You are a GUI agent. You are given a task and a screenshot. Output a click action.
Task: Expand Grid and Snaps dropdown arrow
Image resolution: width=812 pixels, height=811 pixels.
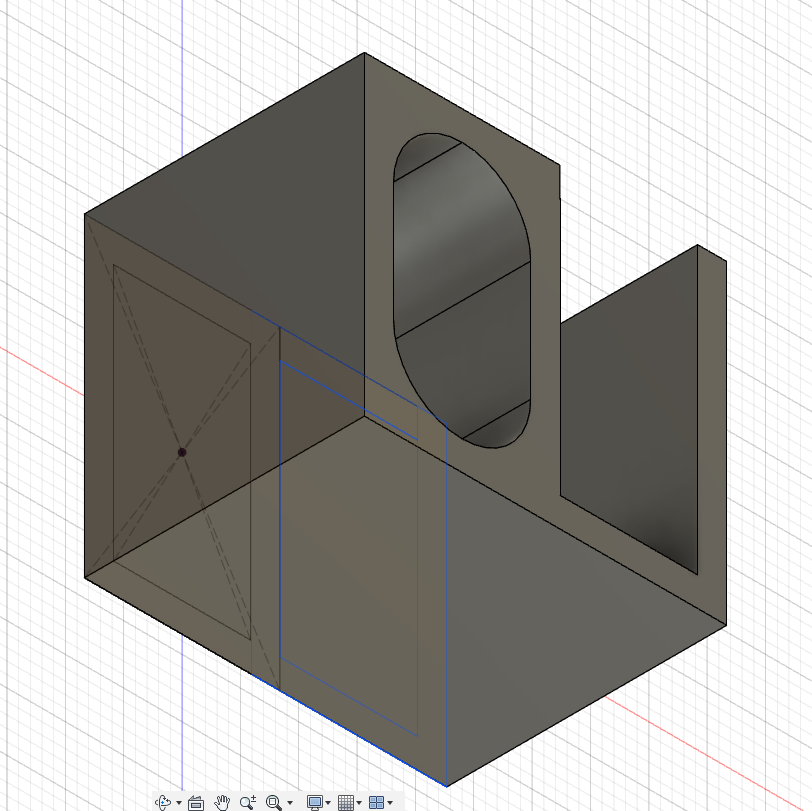359,803
